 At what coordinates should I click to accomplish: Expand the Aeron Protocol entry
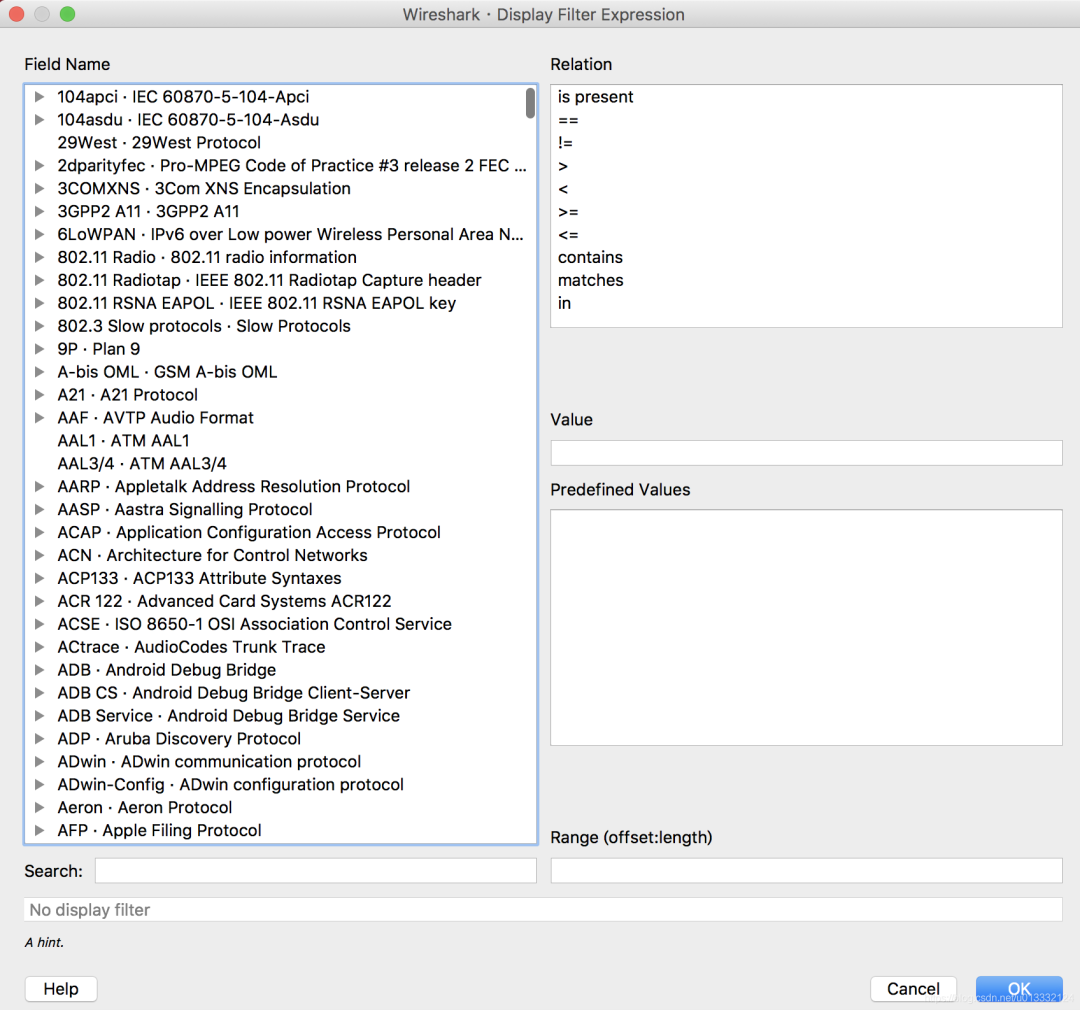(39, 807)
